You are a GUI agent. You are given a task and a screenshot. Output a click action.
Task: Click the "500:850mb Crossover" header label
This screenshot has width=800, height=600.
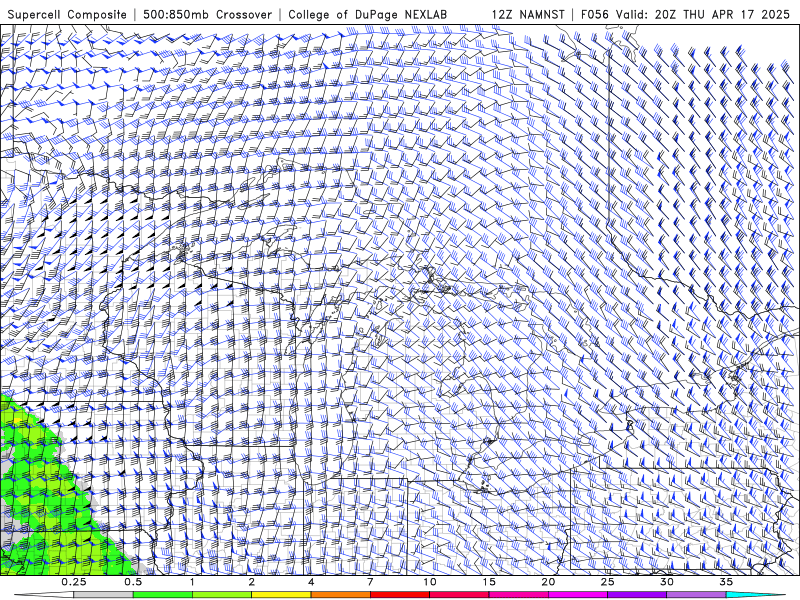(x=207, y=15)
